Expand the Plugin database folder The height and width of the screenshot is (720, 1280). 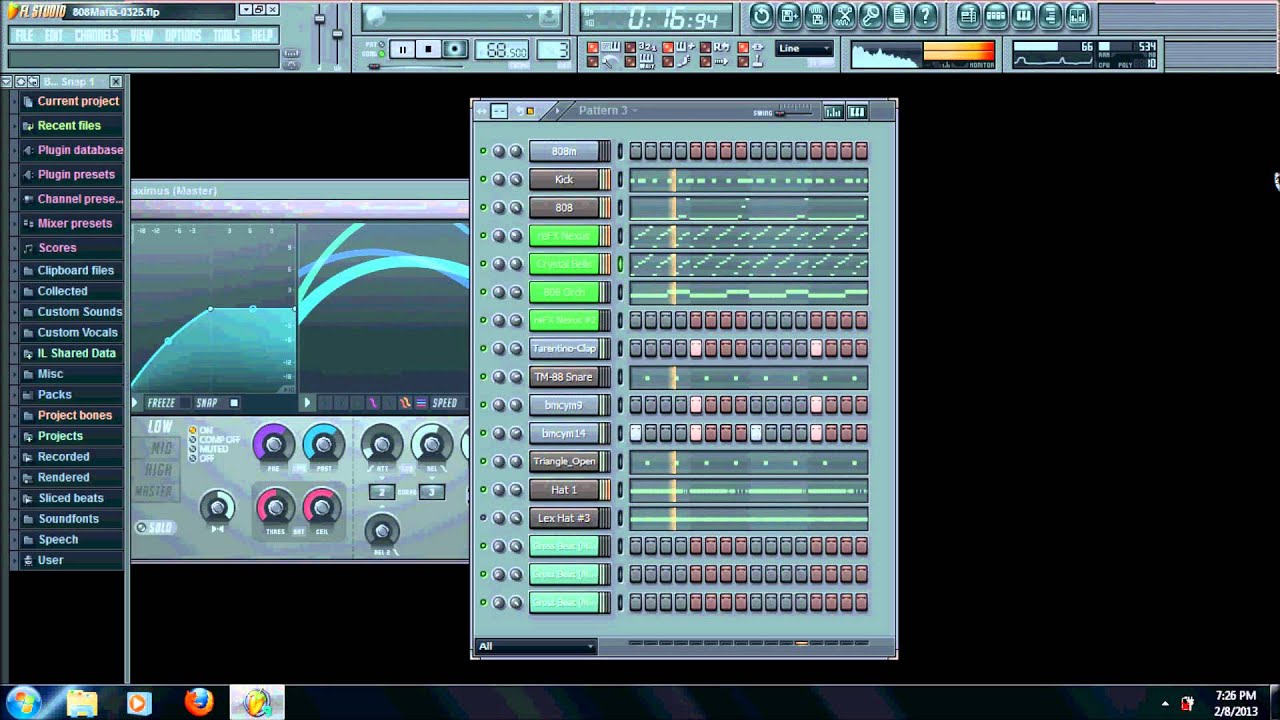(x=70, y=150)
